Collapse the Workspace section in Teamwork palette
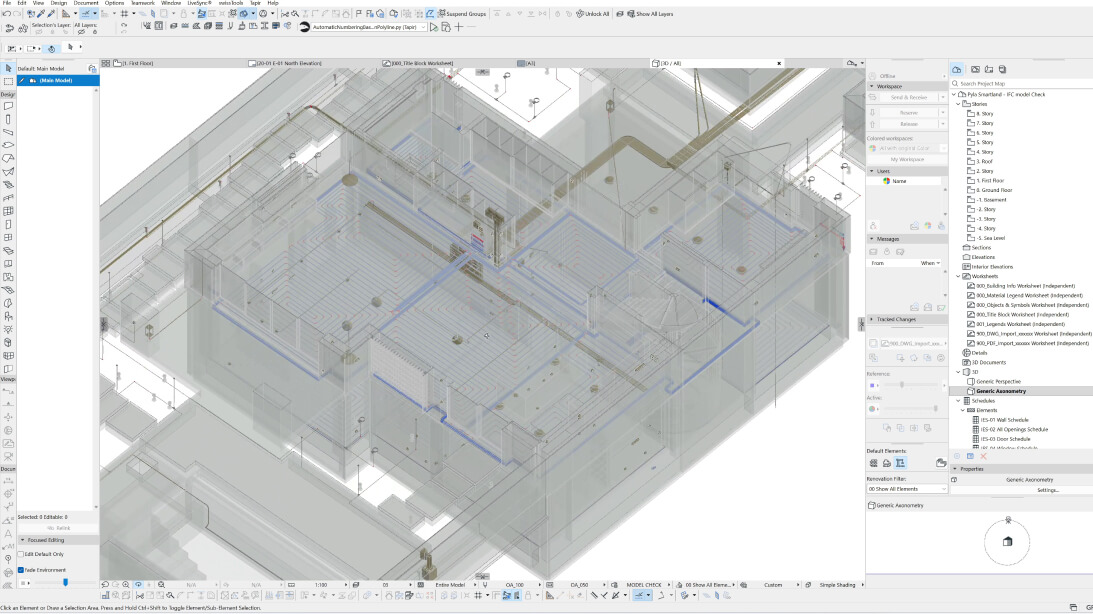1093x614 pixels. point(872,86)
